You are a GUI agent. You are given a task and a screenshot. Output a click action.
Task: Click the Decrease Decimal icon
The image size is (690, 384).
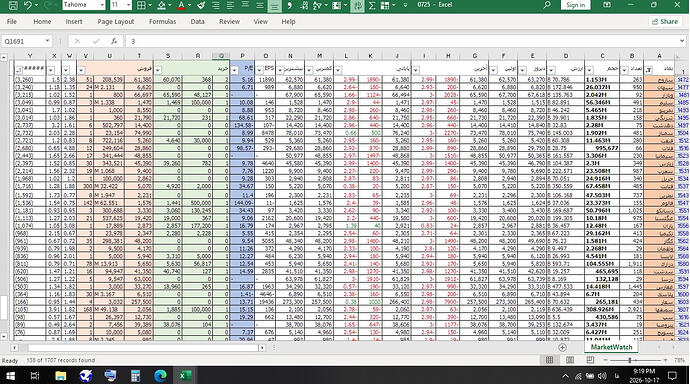click(x=304, y=5)
